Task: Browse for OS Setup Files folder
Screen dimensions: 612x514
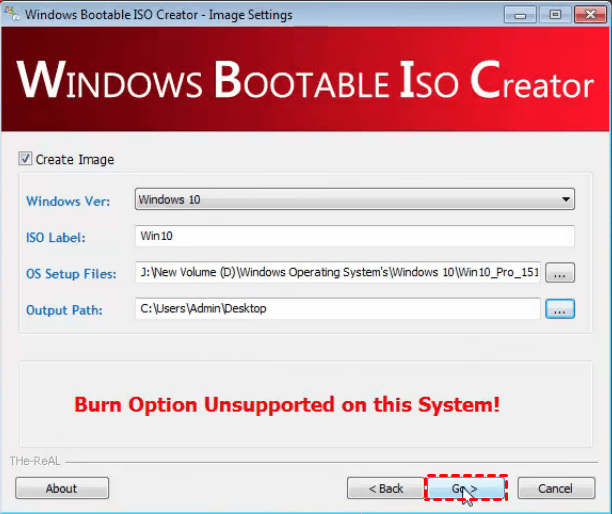Action: pyautogui.click(x=560, y=272)
